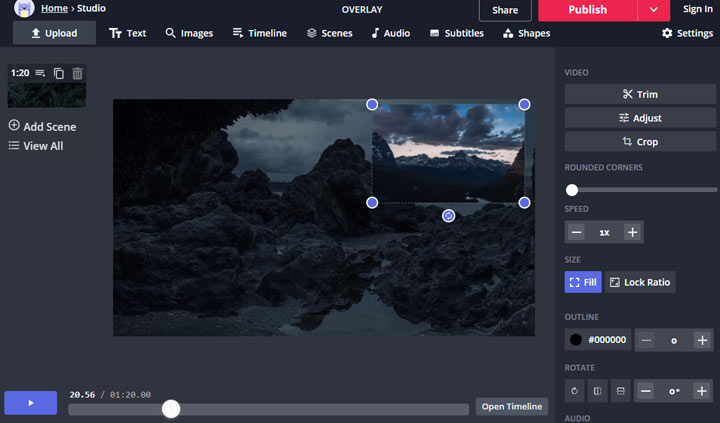720x423 pixels.
Task: Increase the rotation angle
Action: 702,391
